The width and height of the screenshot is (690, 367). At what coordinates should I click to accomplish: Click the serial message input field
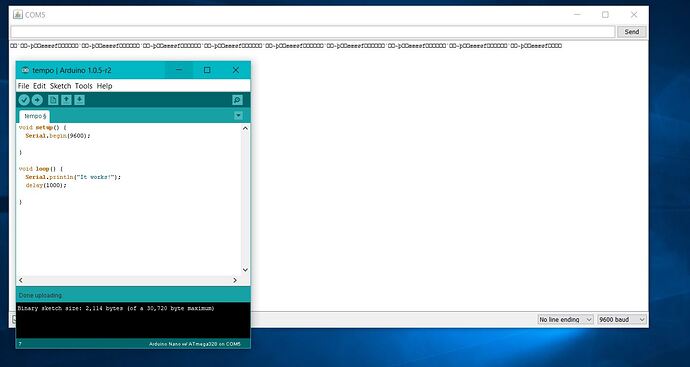(x=312, y=32)
